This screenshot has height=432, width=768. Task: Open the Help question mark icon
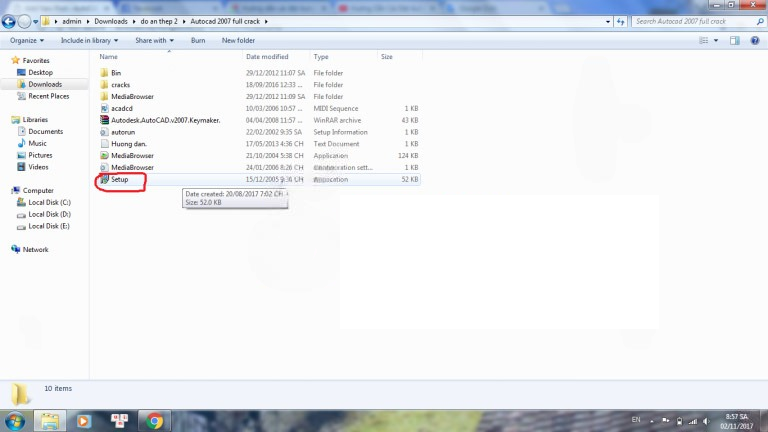pyautogui.click(x=755, y=41)
